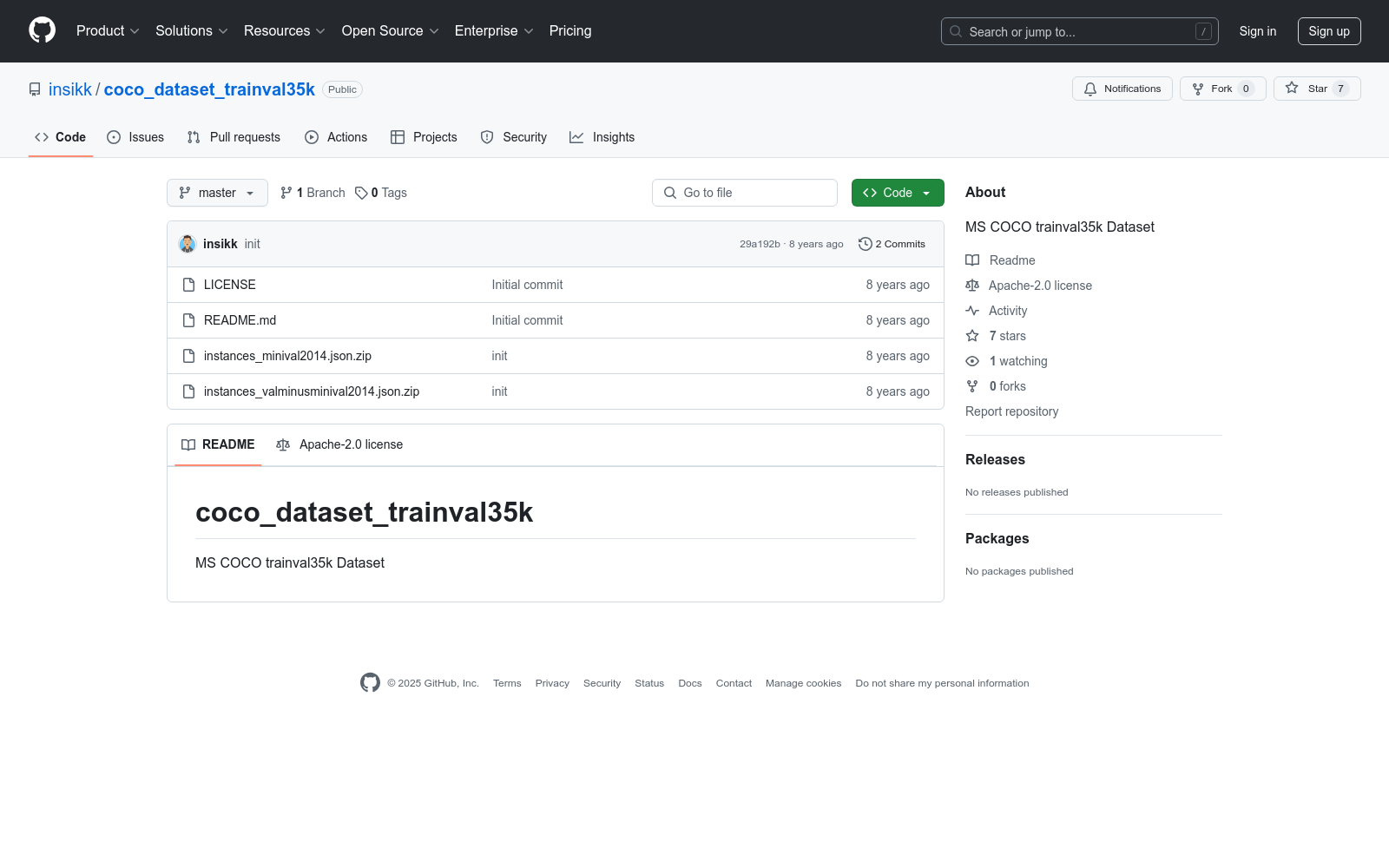Open the Actions tab
This screenshot has width=1389, height=868.
pyautogui.click(x=336, y=137)
